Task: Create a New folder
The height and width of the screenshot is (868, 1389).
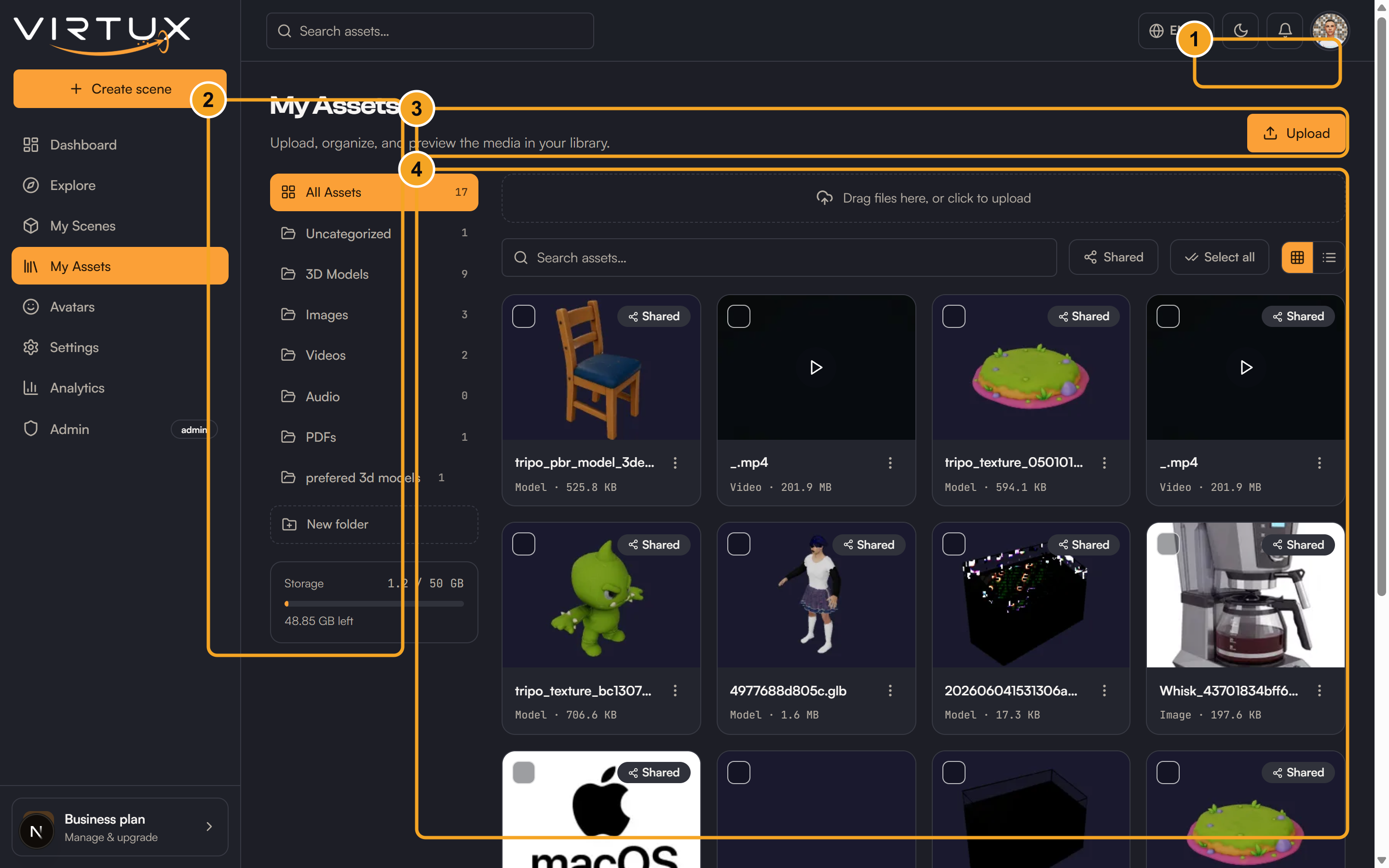Action: point(374,525)
